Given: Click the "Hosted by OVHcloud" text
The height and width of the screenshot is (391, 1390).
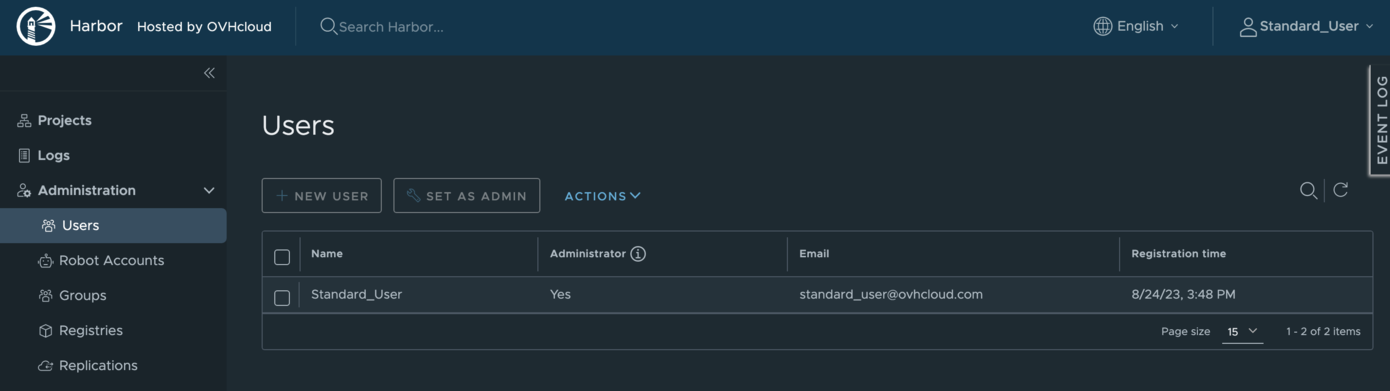Looking at the screenshot, I should [204, 27].
